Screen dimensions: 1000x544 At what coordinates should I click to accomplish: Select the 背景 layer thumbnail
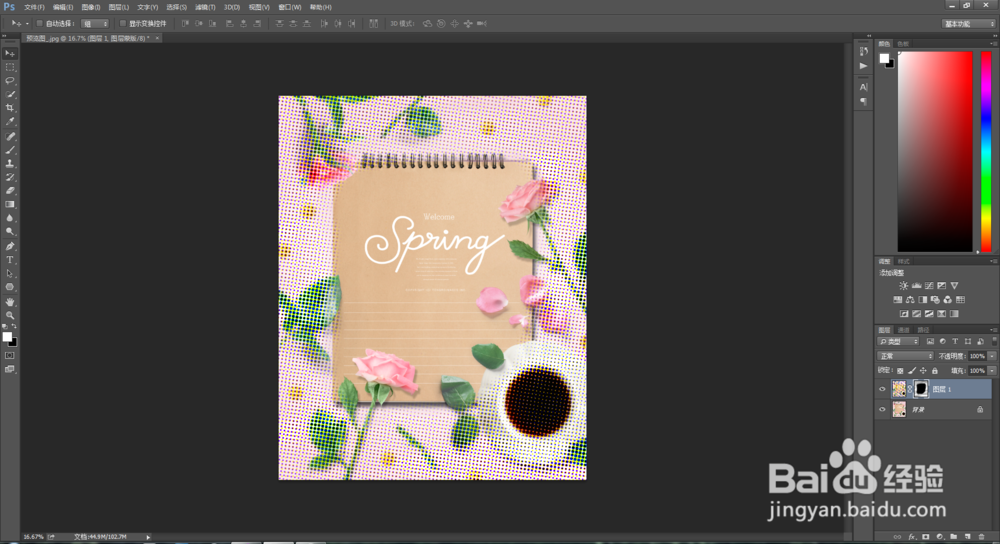click(899, 409)
